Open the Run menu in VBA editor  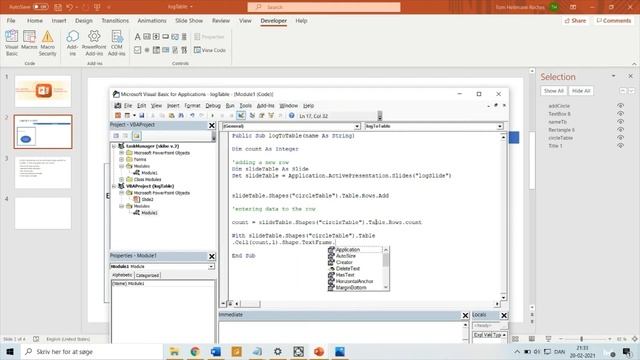(230, 106)
